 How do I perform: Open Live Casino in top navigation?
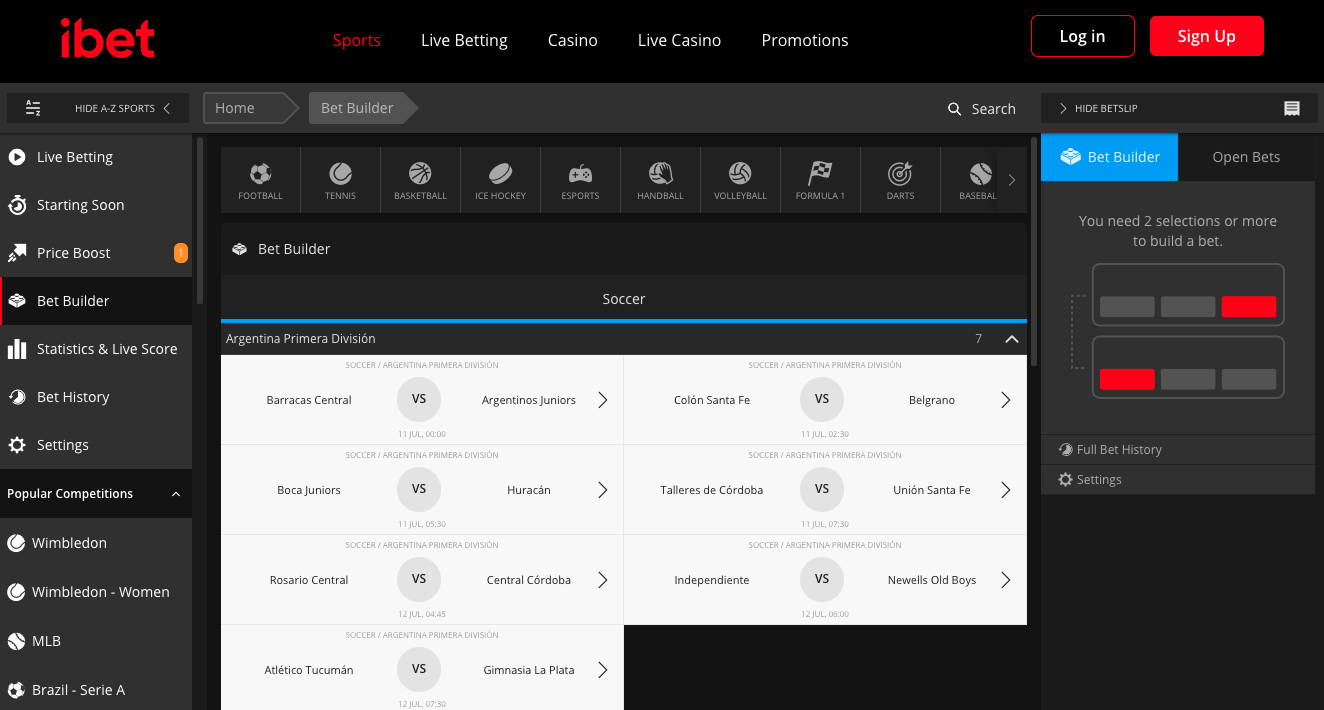point(680,40)
